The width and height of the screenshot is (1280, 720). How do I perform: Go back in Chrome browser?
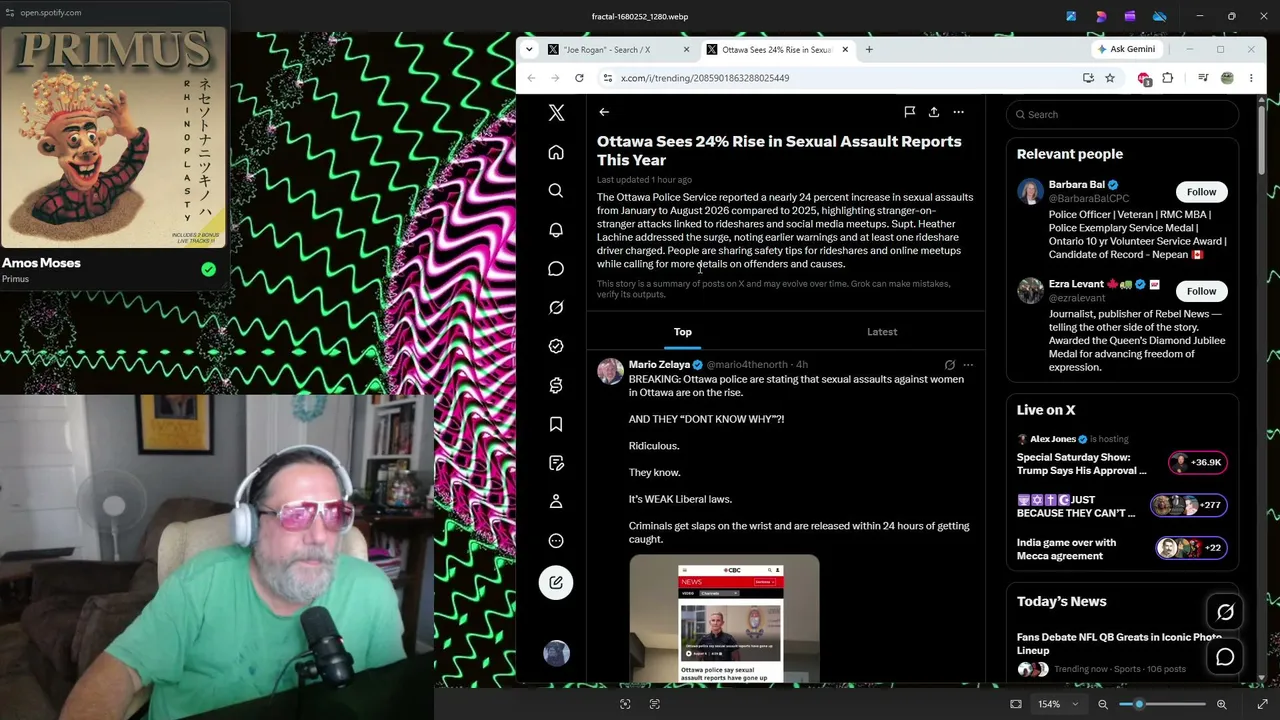(x=531, y=78)
